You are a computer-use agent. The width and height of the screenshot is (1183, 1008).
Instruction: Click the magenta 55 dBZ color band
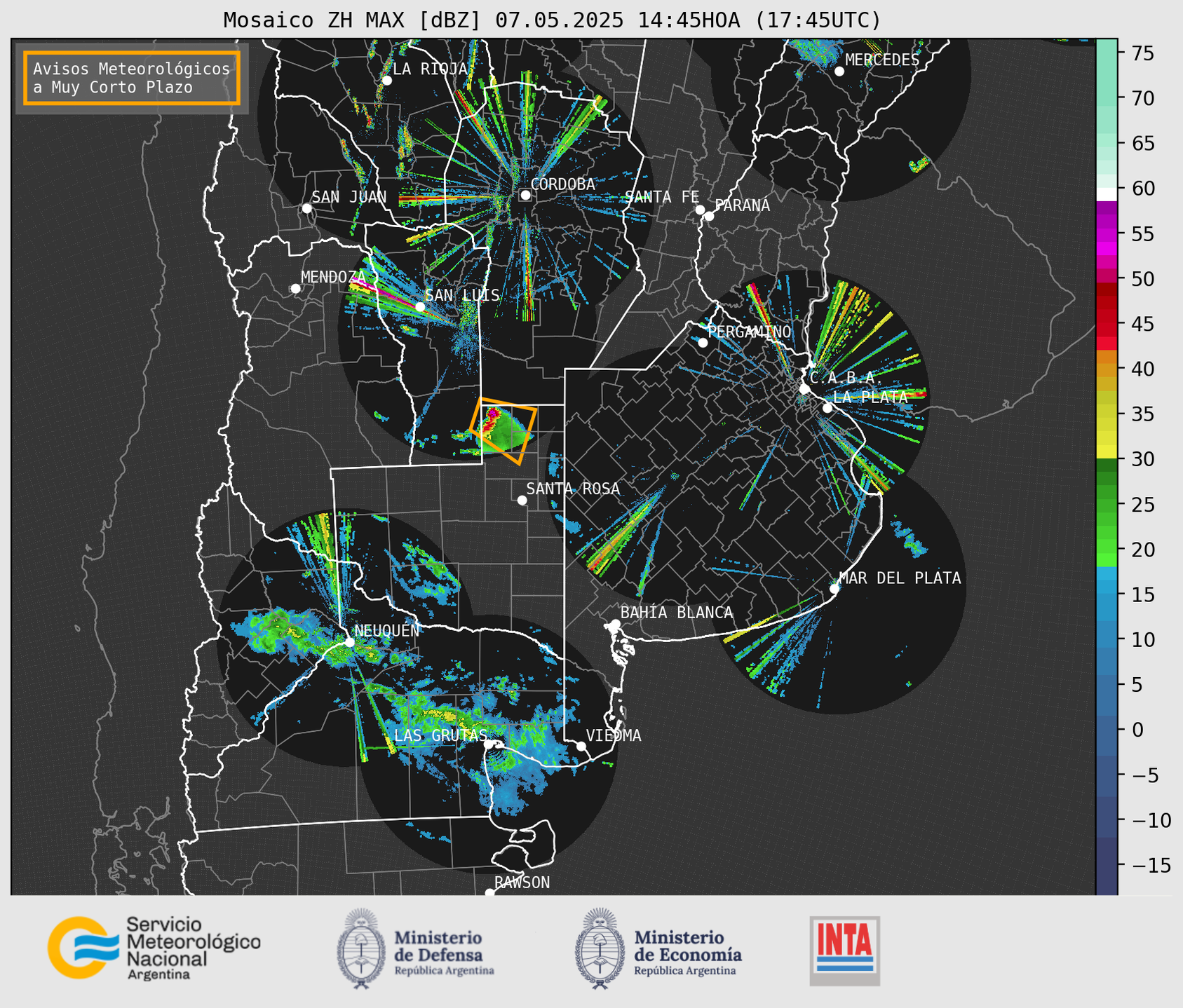pyautogui.click(x=1107, y=234)
